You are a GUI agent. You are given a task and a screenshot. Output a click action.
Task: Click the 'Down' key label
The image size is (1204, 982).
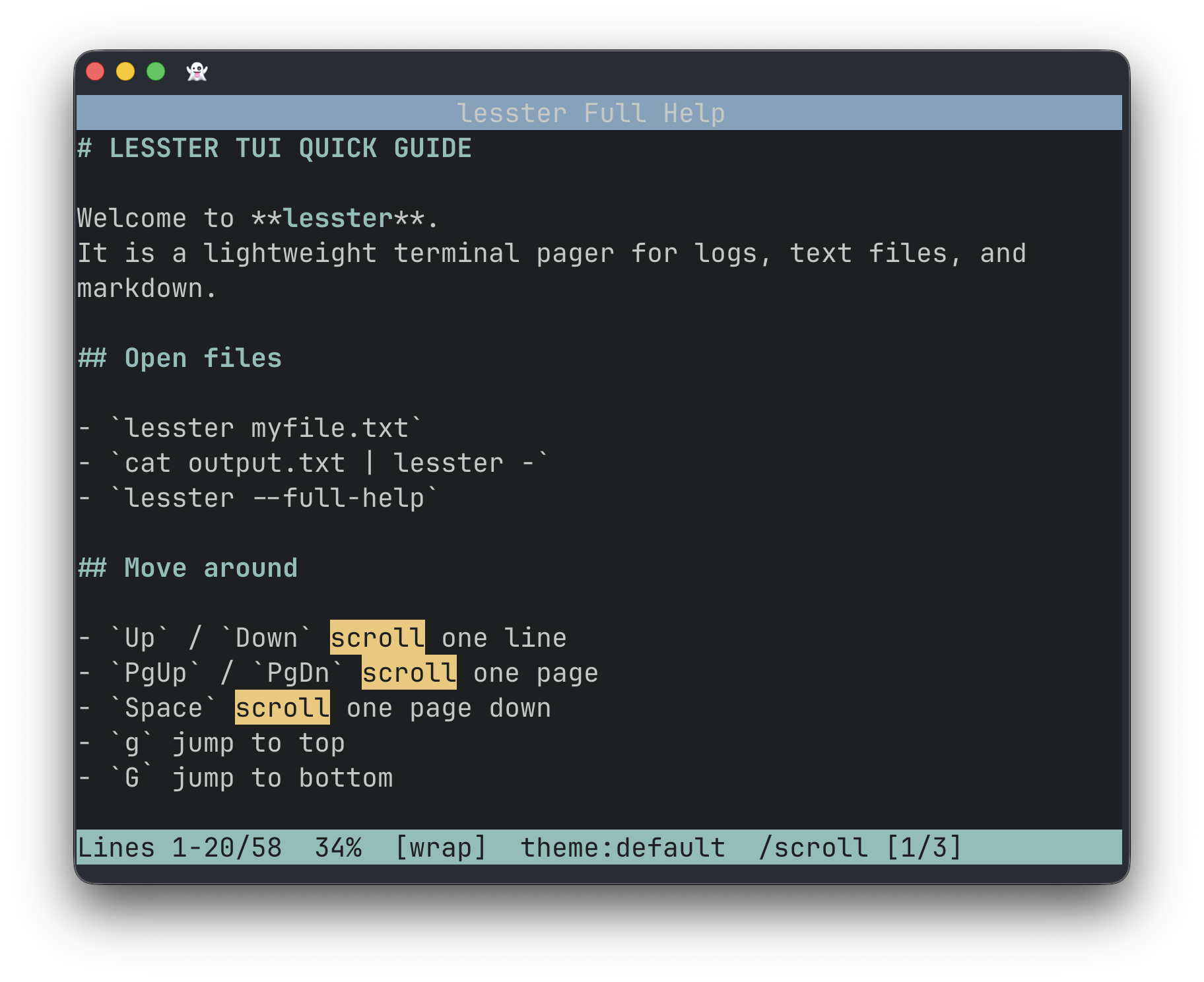click(x=267, y=638)
